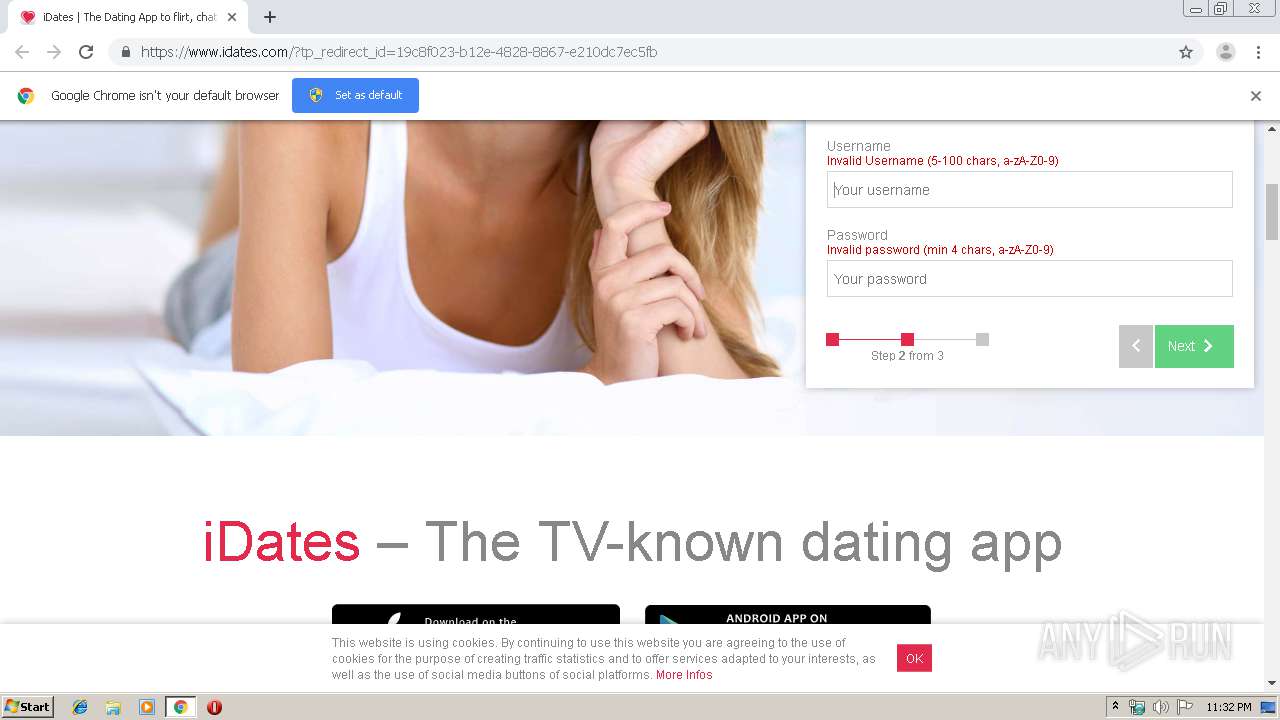Click the network tray icon

(1137, 707)
